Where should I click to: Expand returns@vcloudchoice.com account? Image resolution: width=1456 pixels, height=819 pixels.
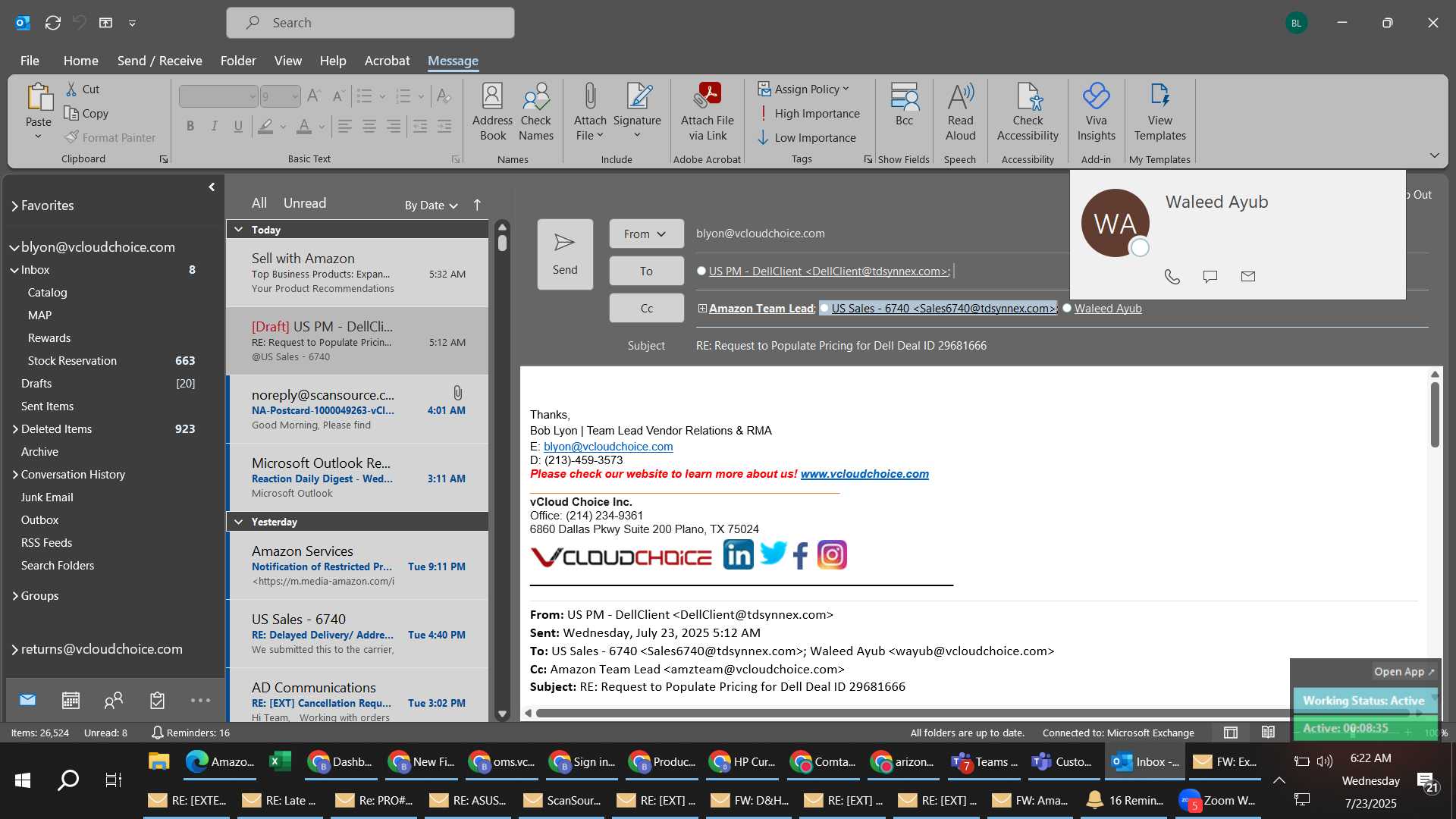pos(14,650)
